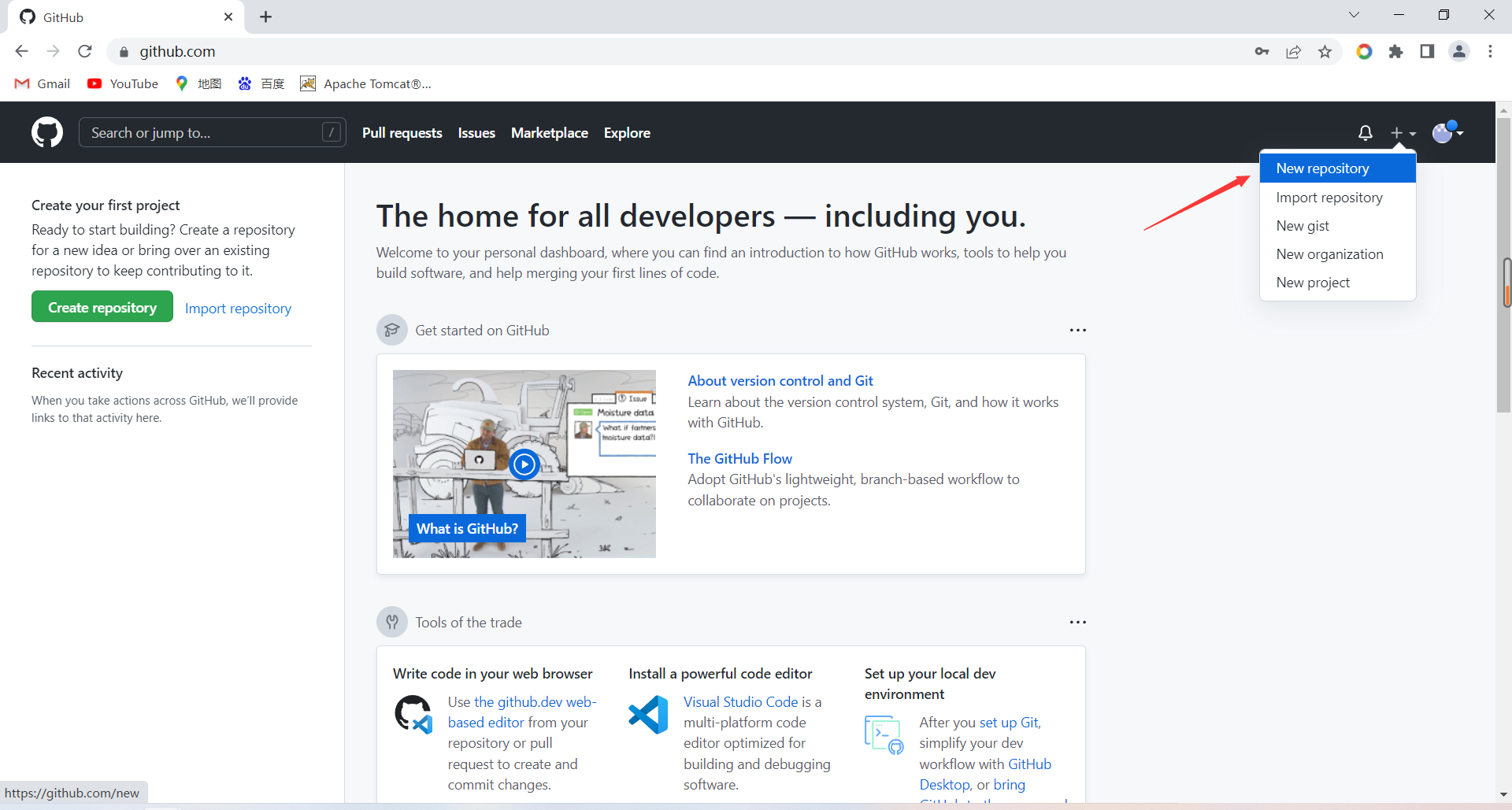Click the Visual Studio Code logo icon
Image resolution: width=1512 pixels, height=810 pixels.
649,714
